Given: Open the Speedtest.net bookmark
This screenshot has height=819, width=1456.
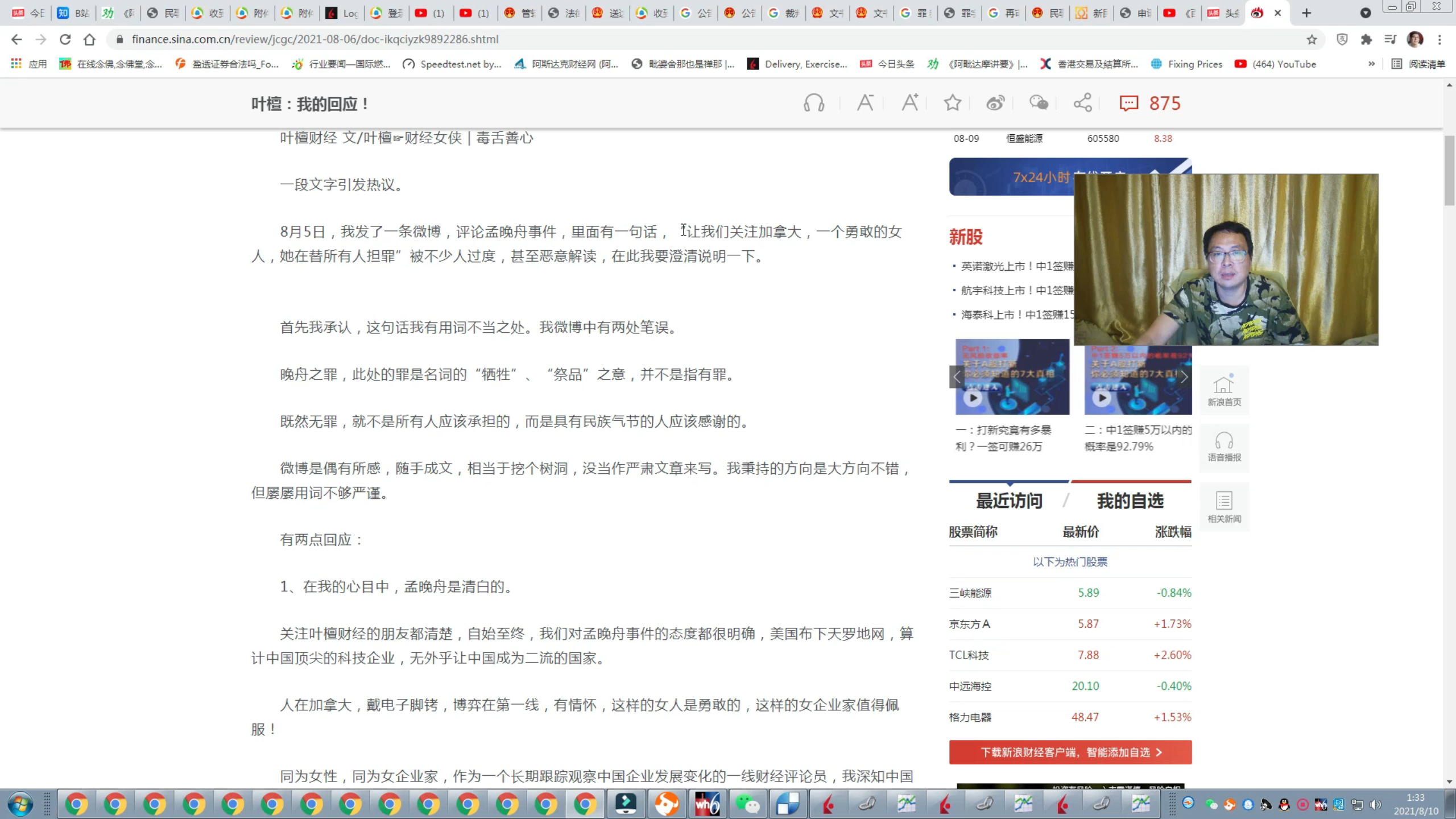Looking at the screenshot, I should coord(452,64).
